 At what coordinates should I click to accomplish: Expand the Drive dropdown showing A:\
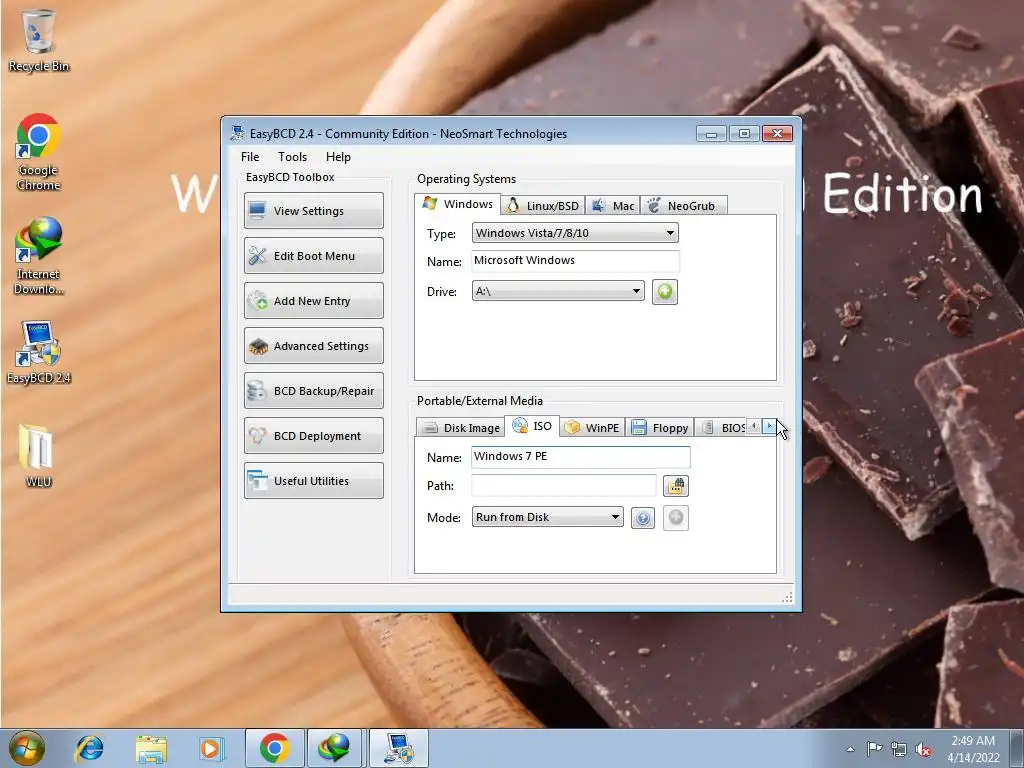pyautogui.click(x=558, y=291)
